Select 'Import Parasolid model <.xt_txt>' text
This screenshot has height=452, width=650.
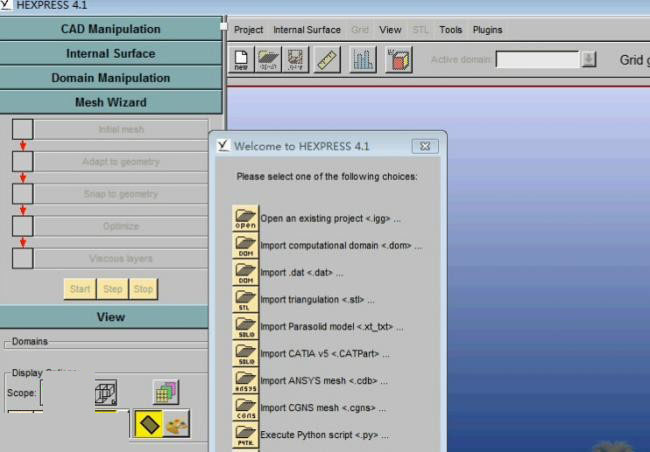point(332,327)
